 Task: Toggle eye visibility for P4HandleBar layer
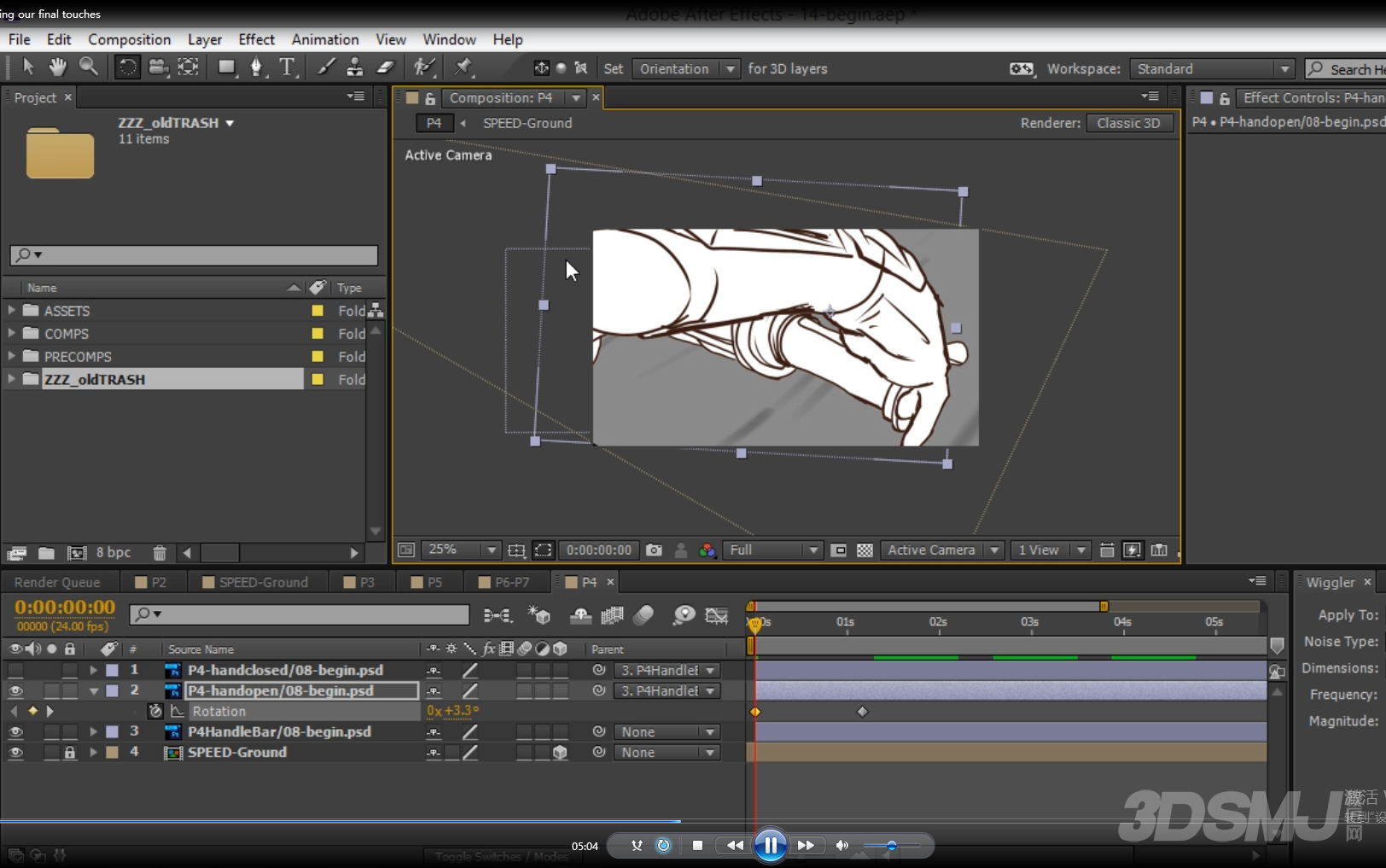click(x=15, y=731)
